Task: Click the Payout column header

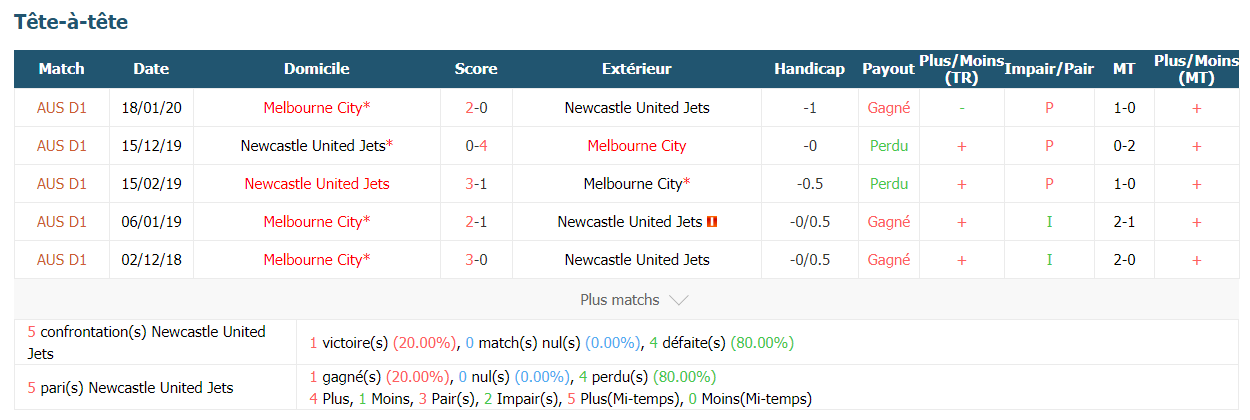Action: [x=889, y=69]
